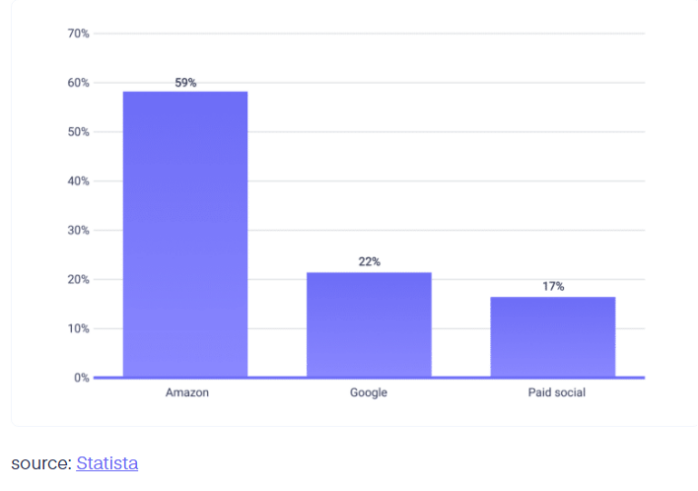Select the 60% y-axis tick label
698x491 pixels.
pos(78,83)
